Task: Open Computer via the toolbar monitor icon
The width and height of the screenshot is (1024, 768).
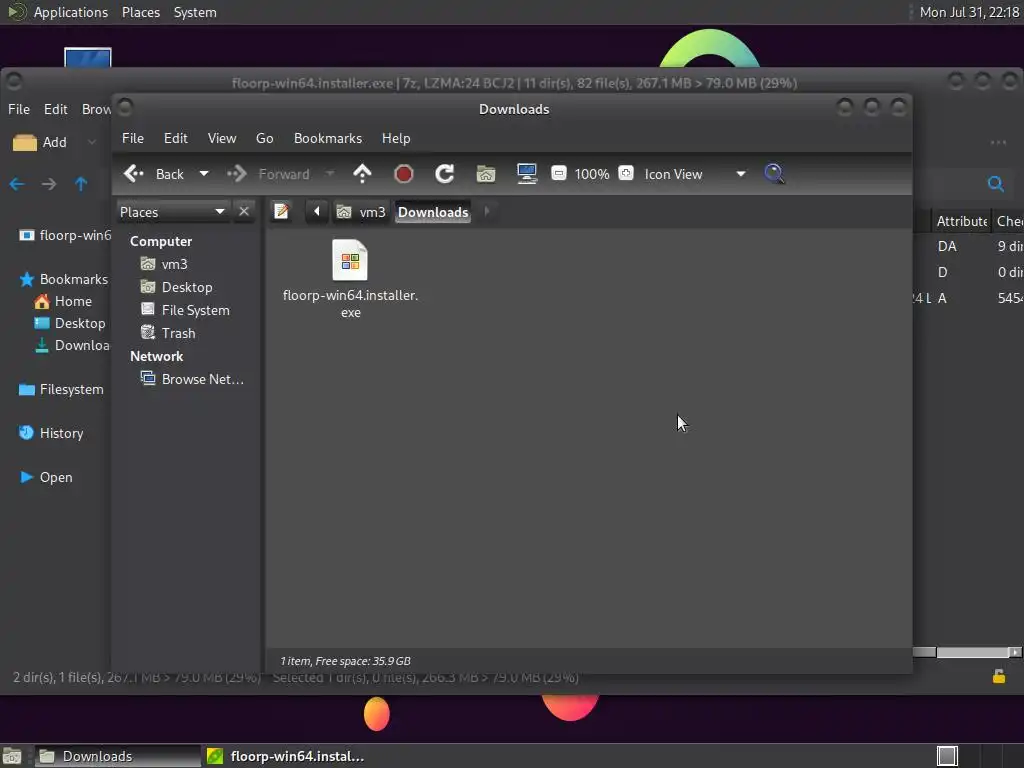Action: pos(527,174)
